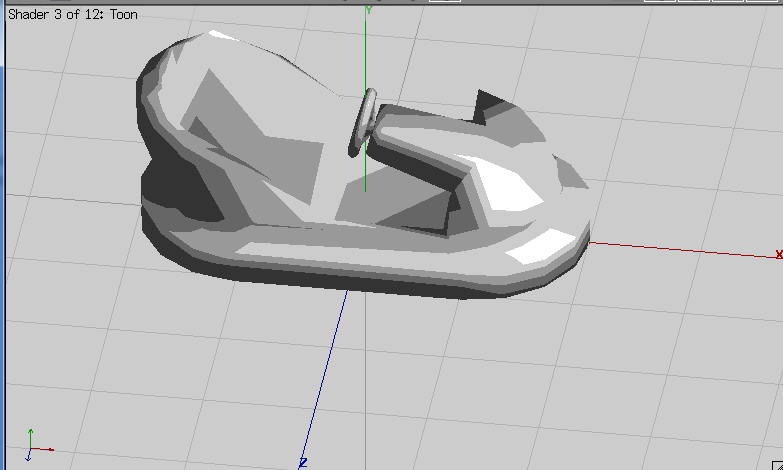This screenshot has width=783, height=470.
Task: Click the red arrow of the corner gizmo
Action: point(45,450)
